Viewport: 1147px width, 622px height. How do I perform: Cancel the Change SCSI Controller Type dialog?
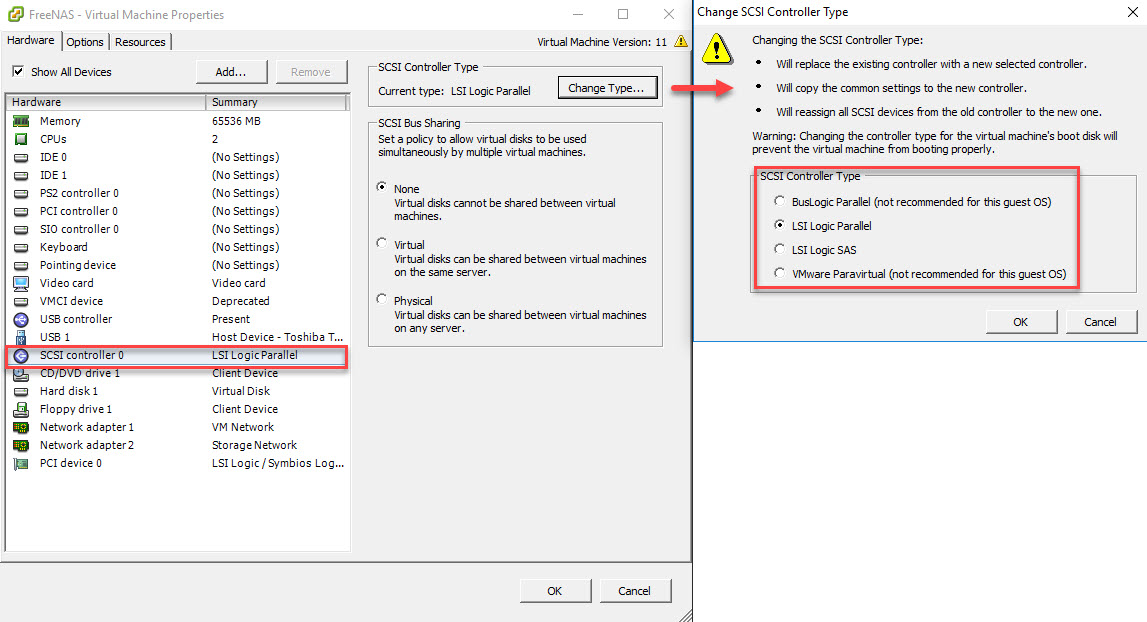[x=1100, y=322]
